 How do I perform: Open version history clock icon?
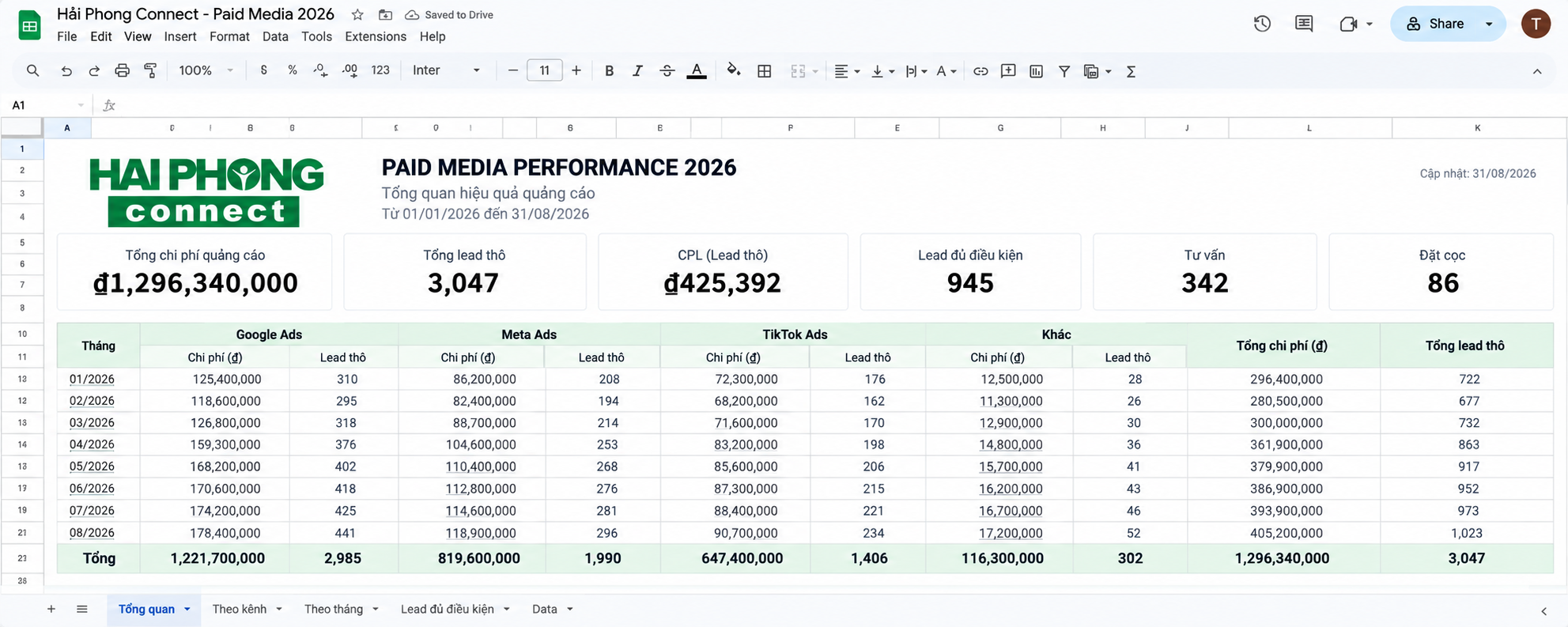pyautogui.click(x=1262, y=24)
